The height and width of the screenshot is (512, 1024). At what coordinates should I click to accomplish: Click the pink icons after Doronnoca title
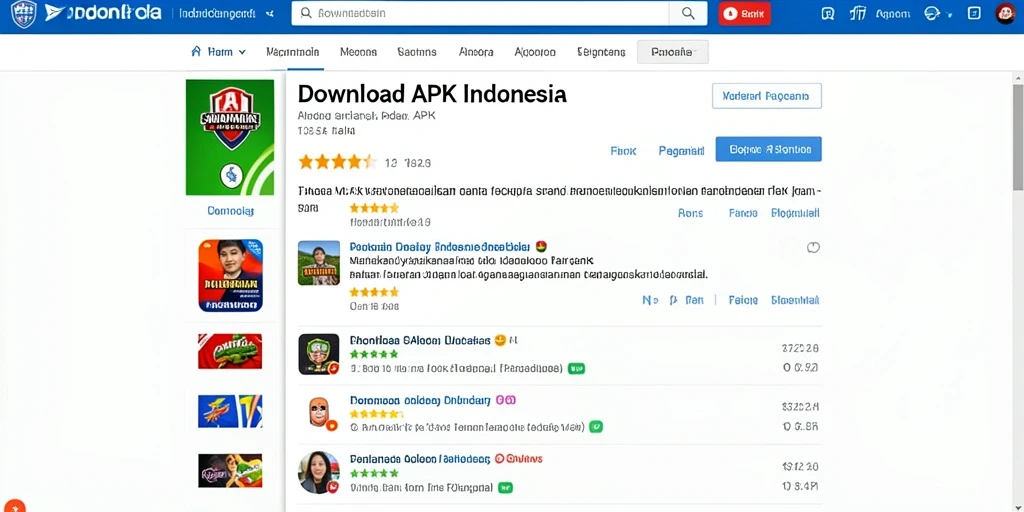506,400
